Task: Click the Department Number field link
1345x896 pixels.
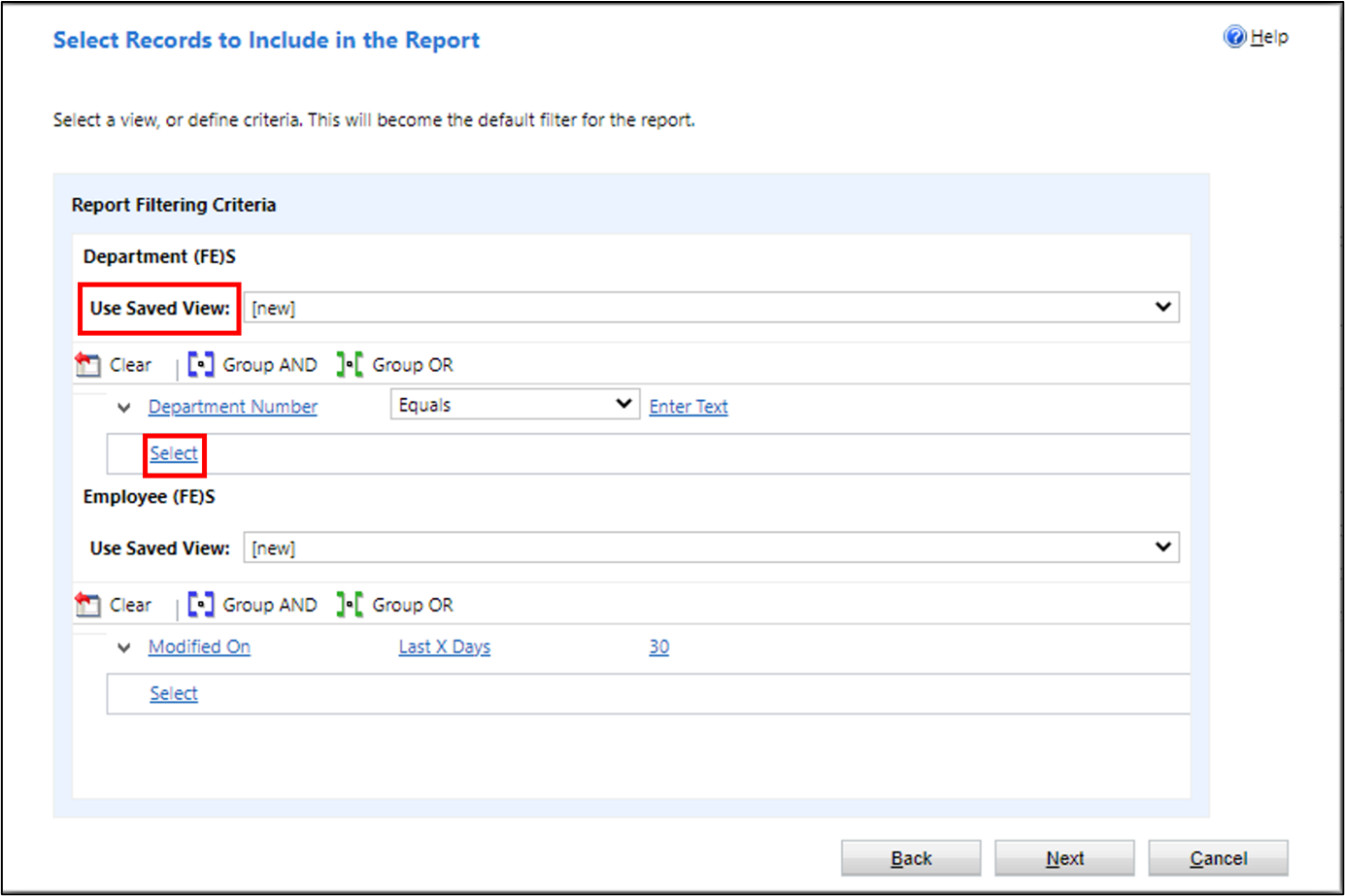Action: [233, 407]
